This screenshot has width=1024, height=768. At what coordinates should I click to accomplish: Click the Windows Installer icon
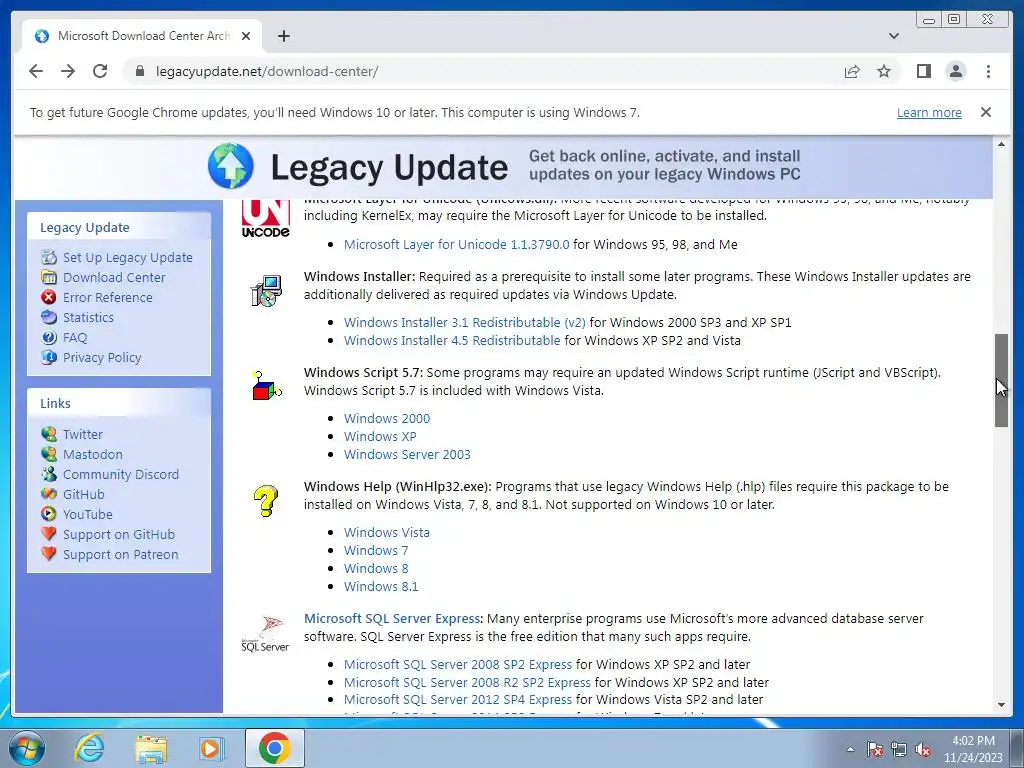point(266,291)
